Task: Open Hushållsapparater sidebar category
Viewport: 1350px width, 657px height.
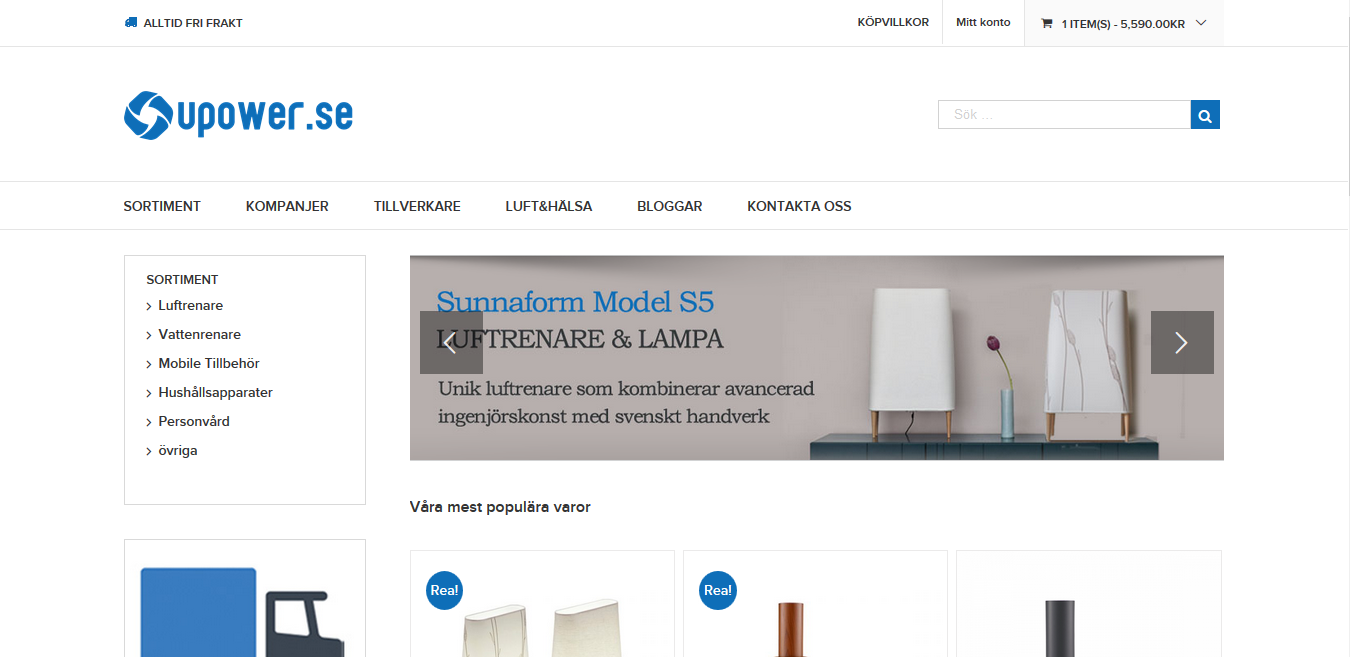Action: pos(215,393)
